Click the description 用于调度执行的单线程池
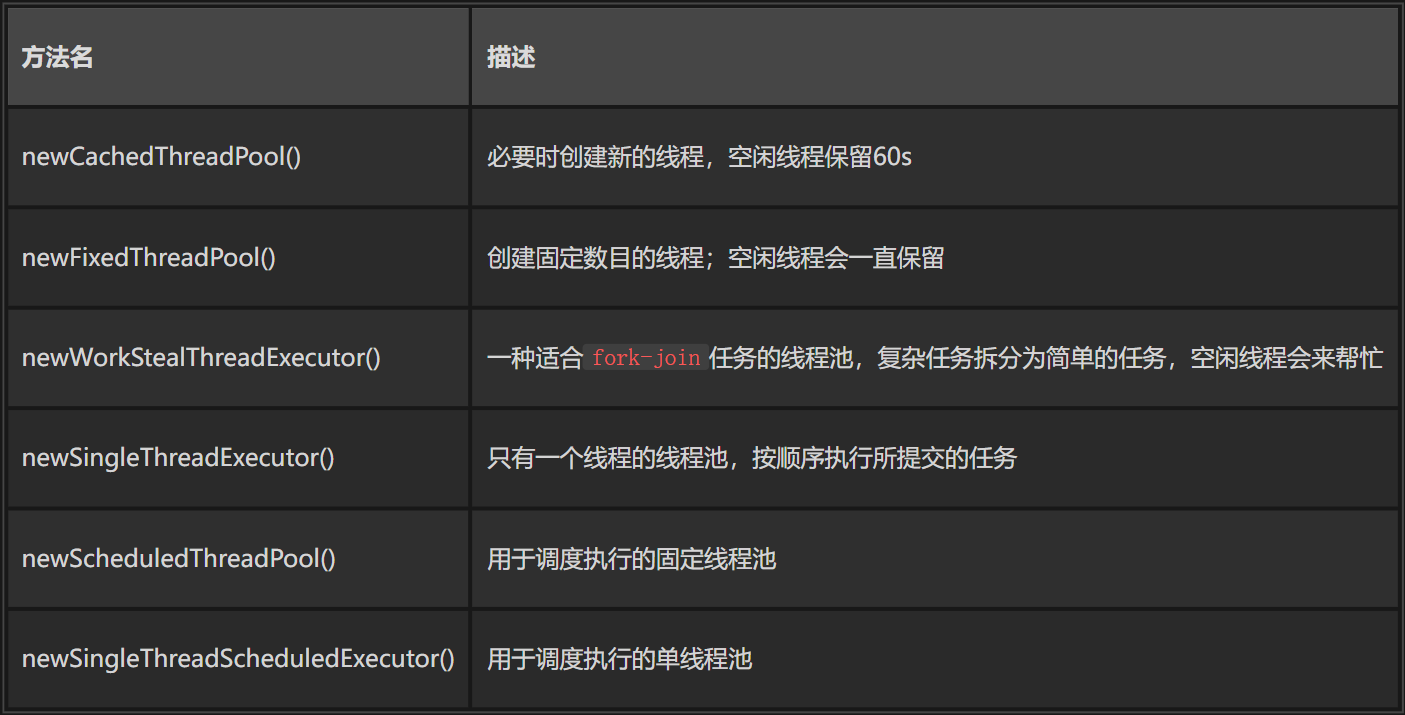Image resolution: width=1405 pixels, height=715 pixels. (x=619, y=659)
